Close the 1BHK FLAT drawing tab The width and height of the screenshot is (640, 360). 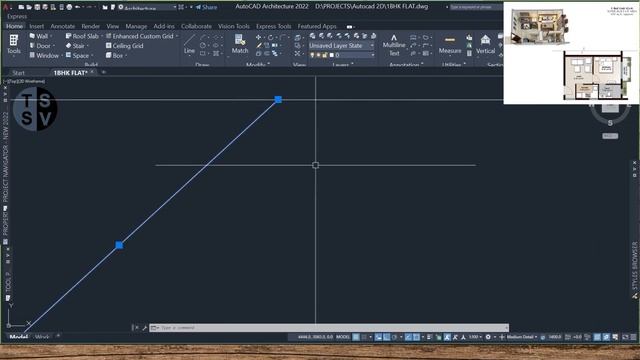click(x=92, y=72)
